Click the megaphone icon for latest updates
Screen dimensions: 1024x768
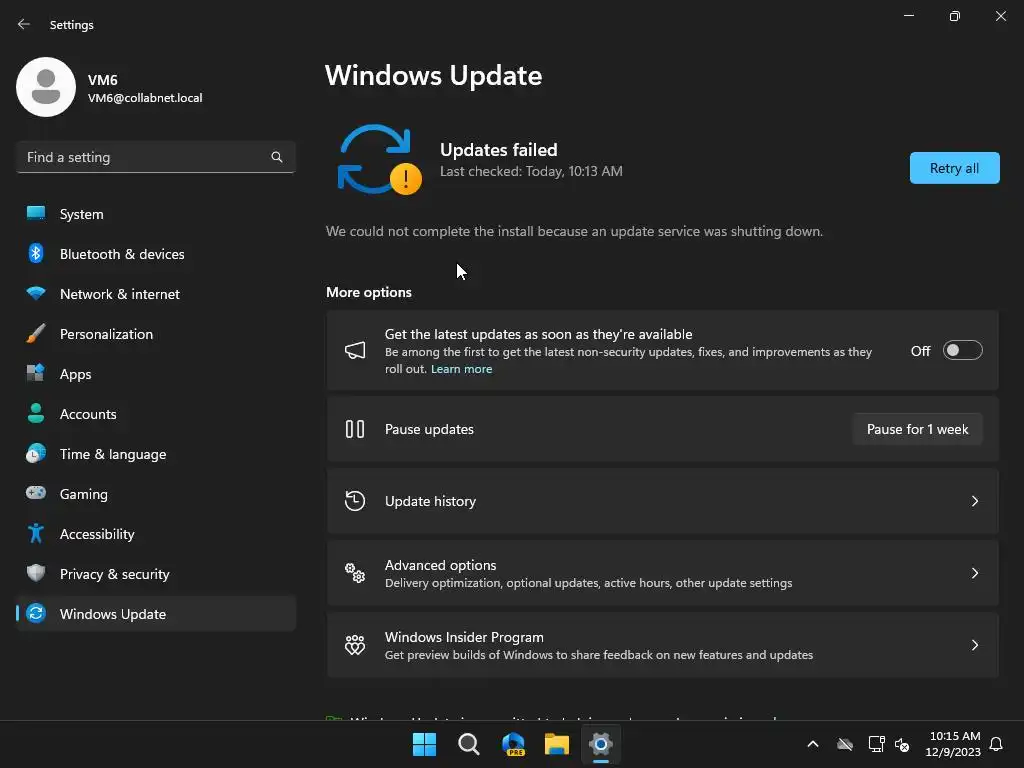(355, 351)
